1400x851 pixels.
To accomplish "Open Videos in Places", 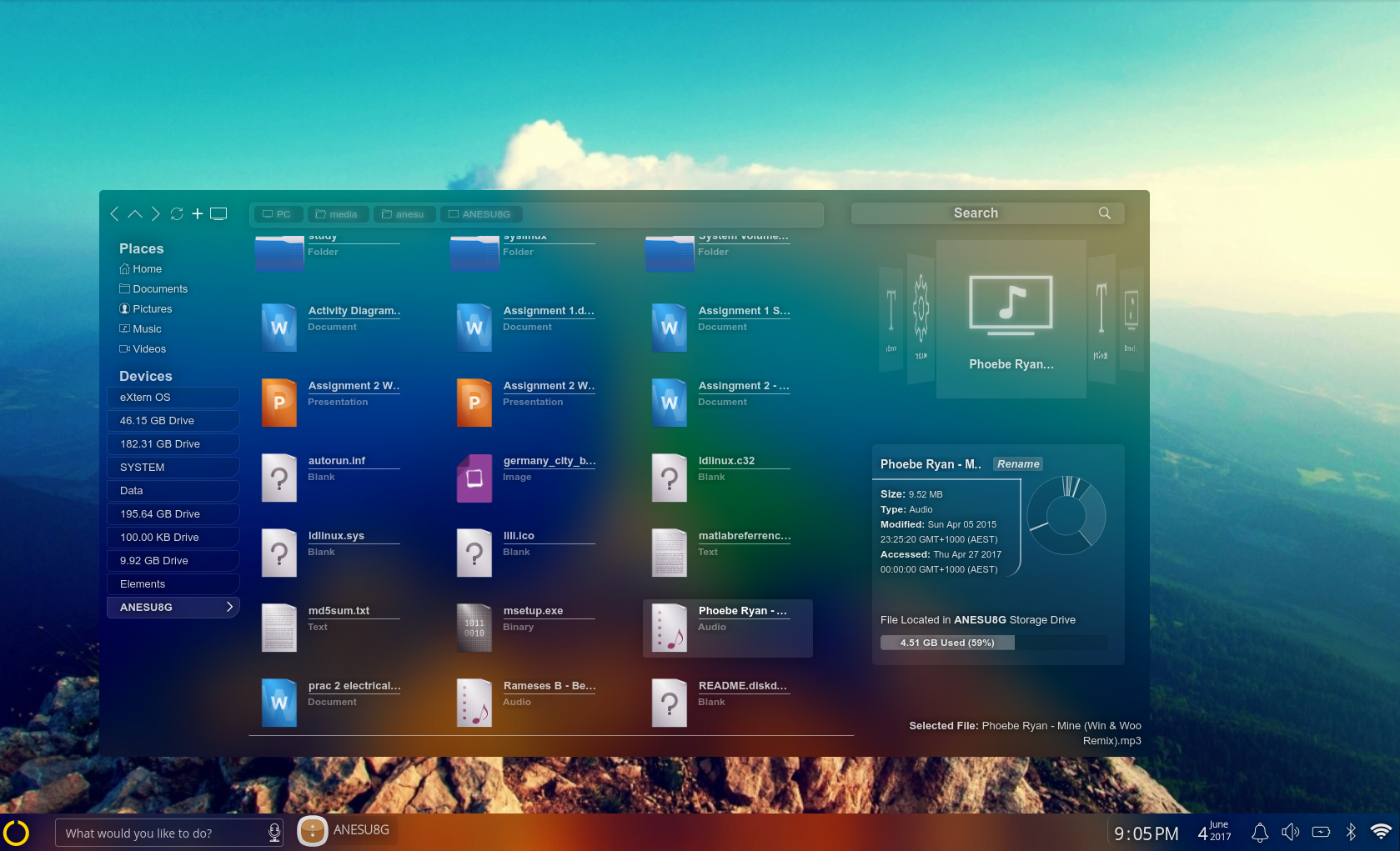I will pyautogui.click(x=143, y=349).
